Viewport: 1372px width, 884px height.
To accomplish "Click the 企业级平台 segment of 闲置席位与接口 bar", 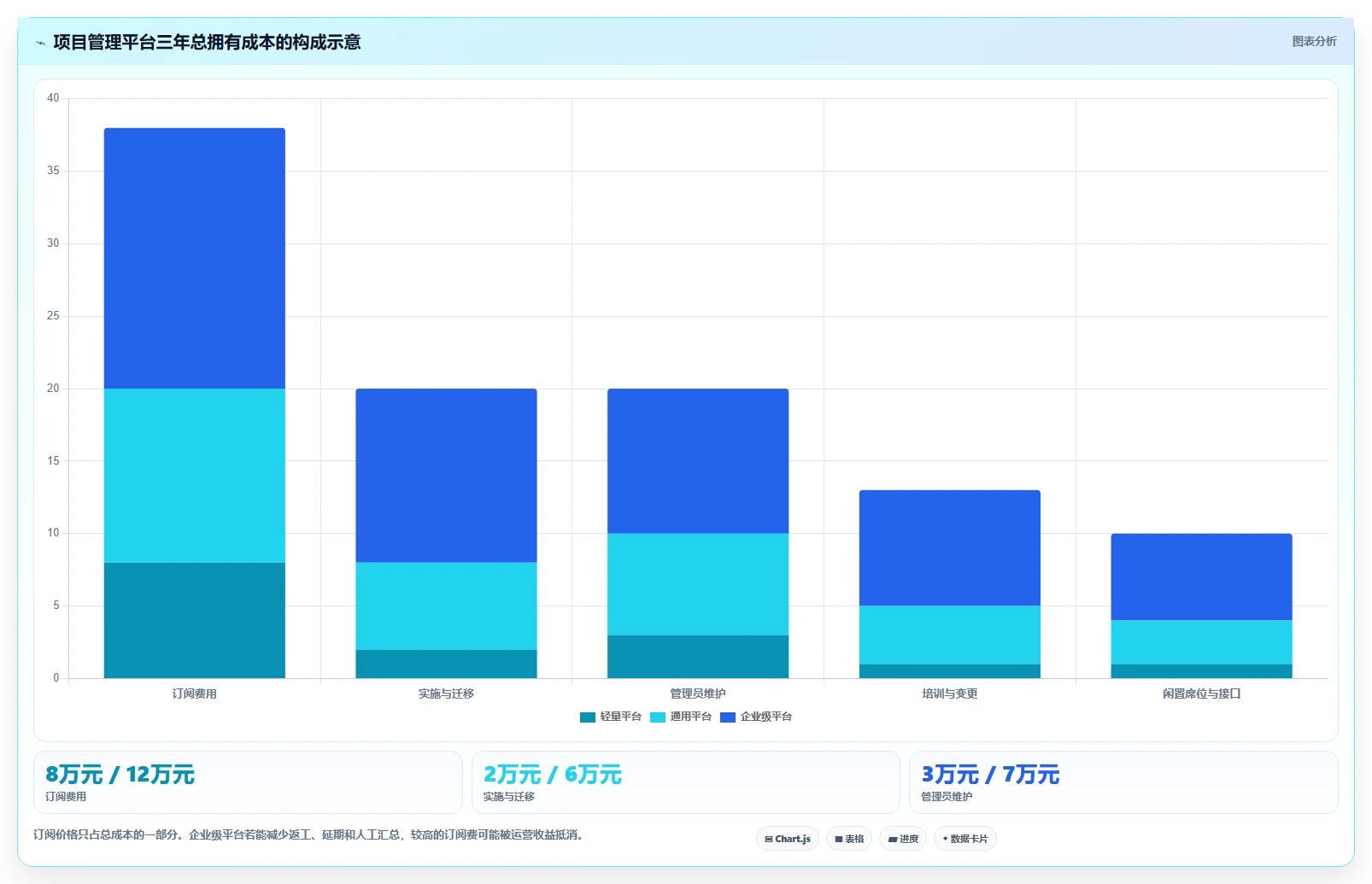I will point(1201,577).
